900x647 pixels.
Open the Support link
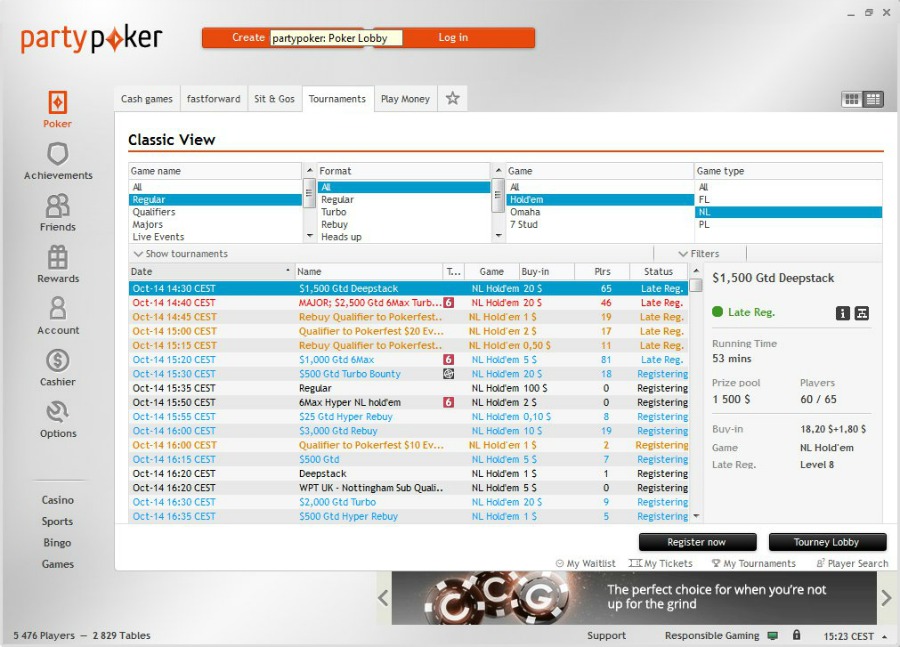tap(607, 636)
